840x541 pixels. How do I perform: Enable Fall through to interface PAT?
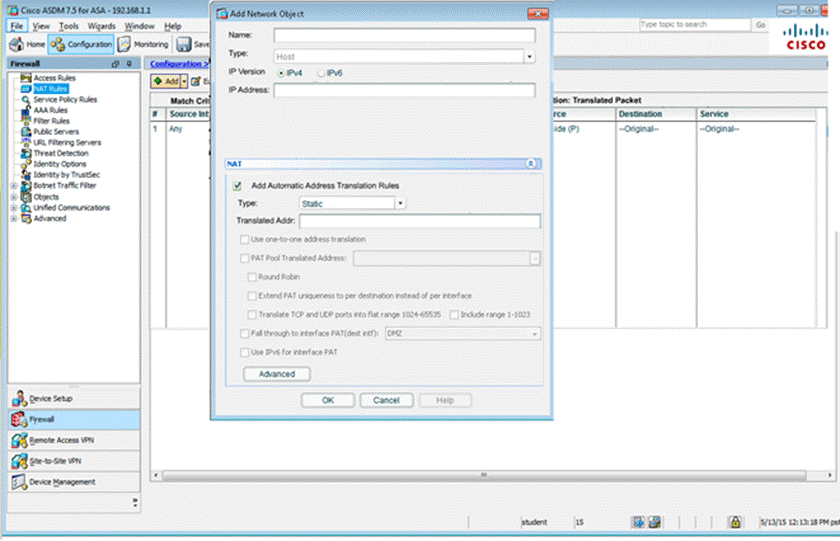[246, 333]
